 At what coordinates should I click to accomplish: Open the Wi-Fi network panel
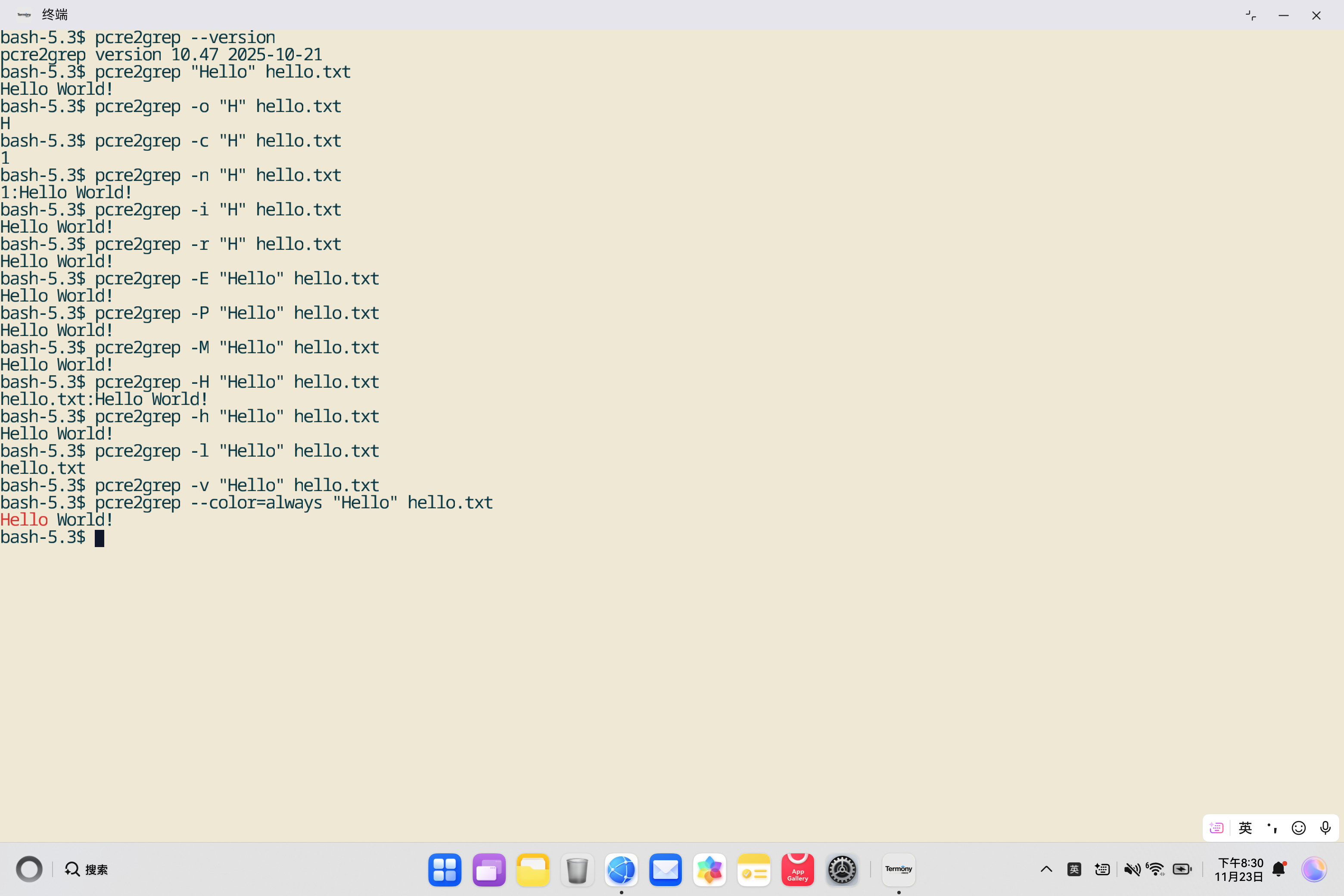point(1155,869)
